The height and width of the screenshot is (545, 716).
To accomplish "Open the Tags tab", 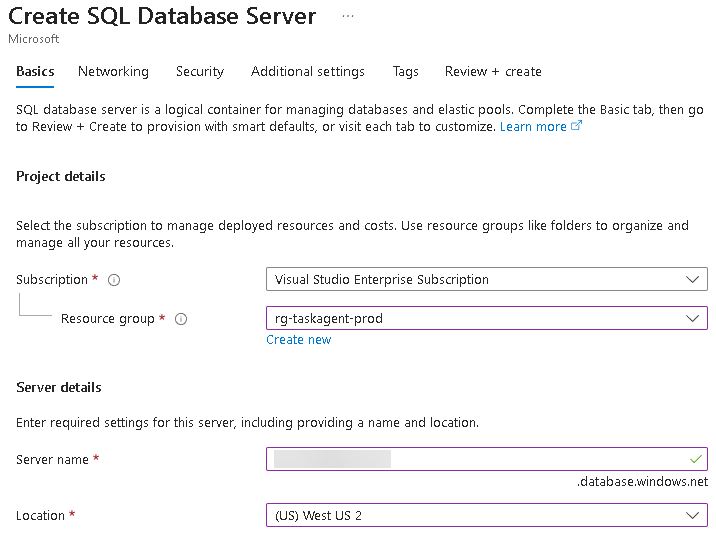I will click(x=405, y=72).
